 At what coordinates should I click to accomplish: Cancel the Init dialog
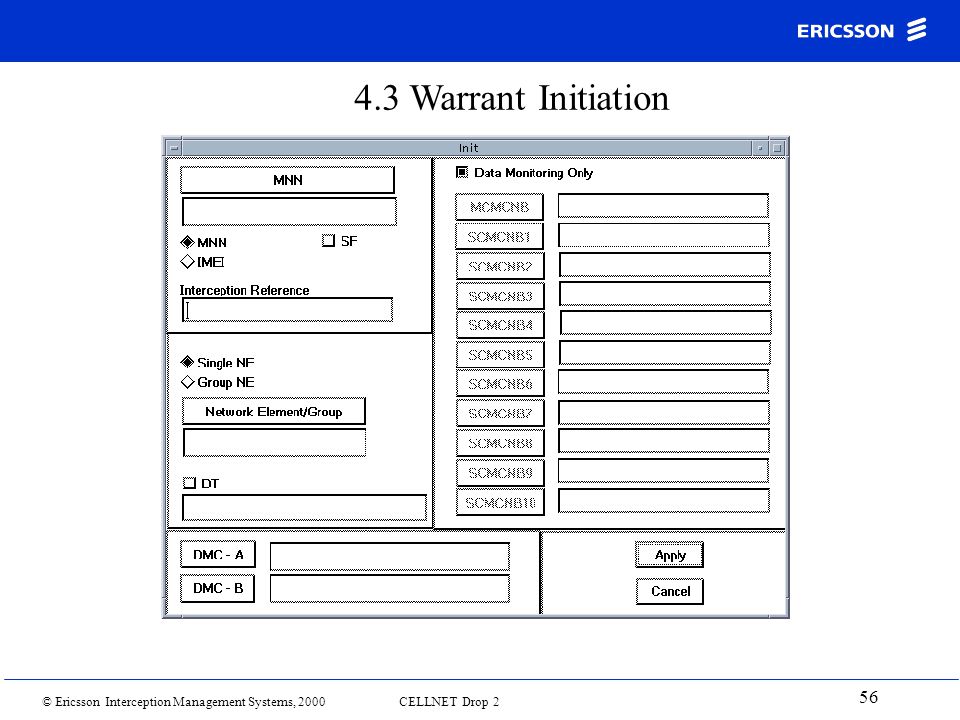pyautogui.click(x=670, y=591)
